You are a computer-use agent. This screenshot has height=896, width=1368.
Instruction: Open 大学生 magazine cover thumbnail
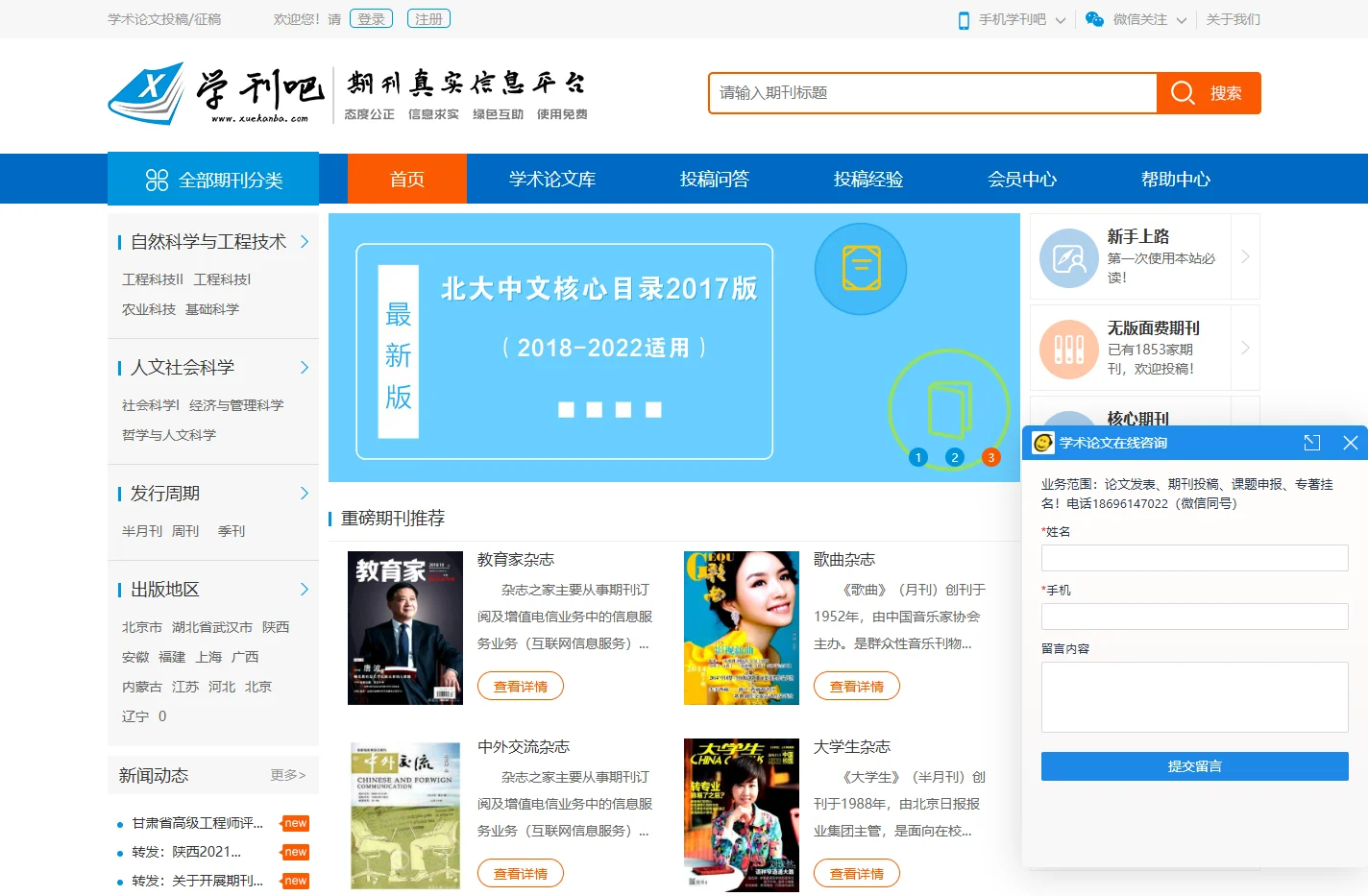point(742,815)
